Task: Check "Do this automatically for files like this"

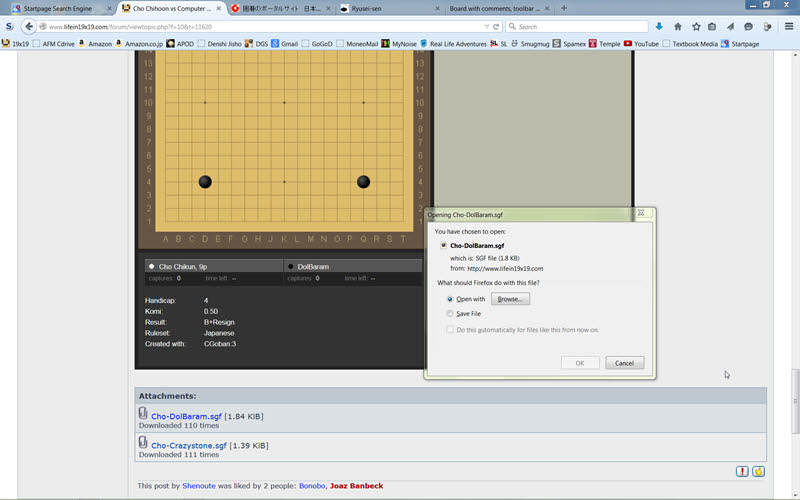Action: 451,329
